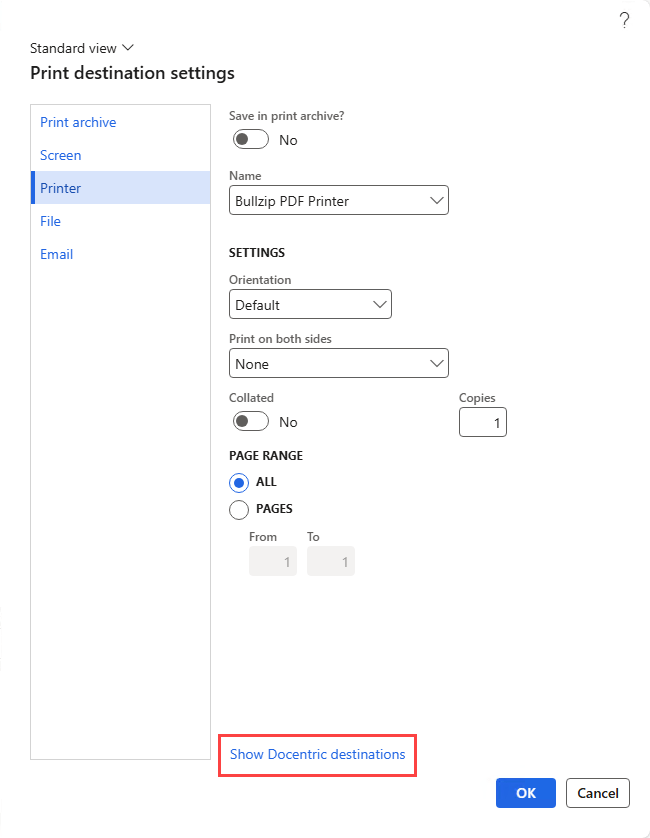
Task: Expand the Orientation dropdown
Action: [x=310, y=305]
